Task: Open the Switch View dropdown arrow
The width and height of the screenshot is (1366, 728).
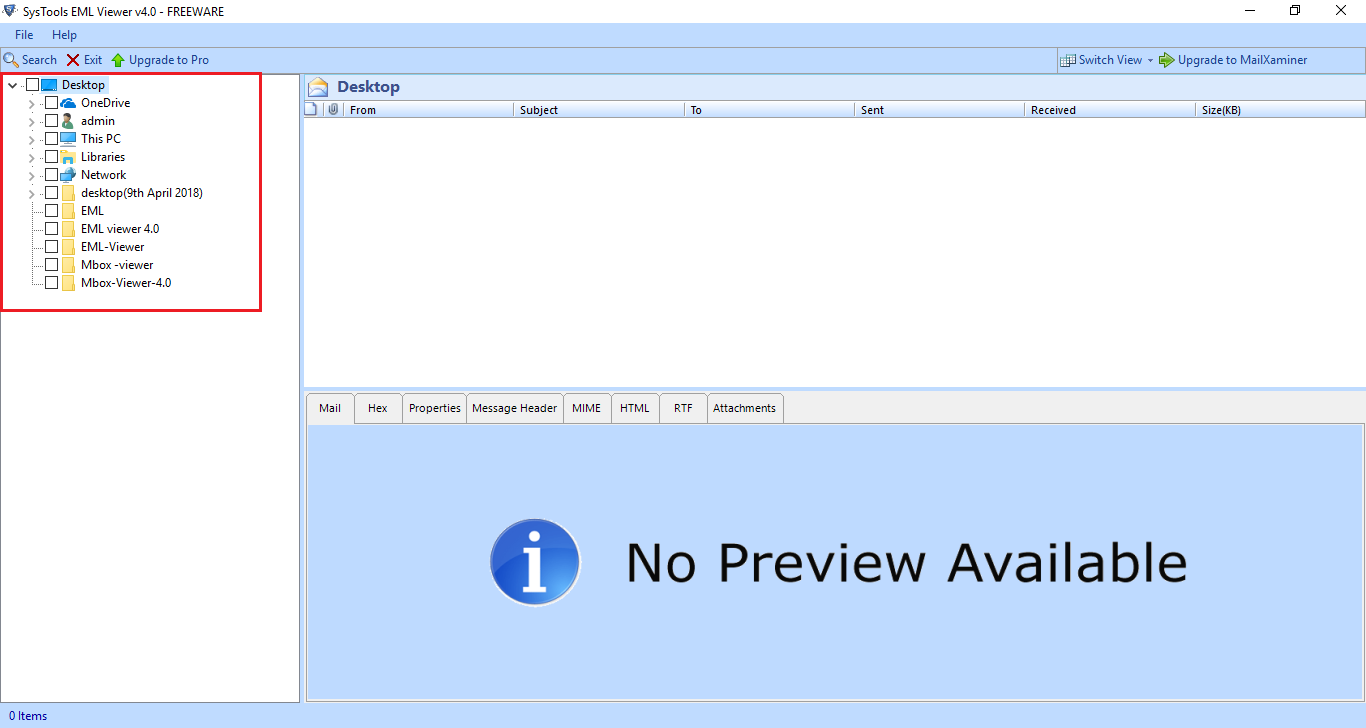Action: (1150, 60)
